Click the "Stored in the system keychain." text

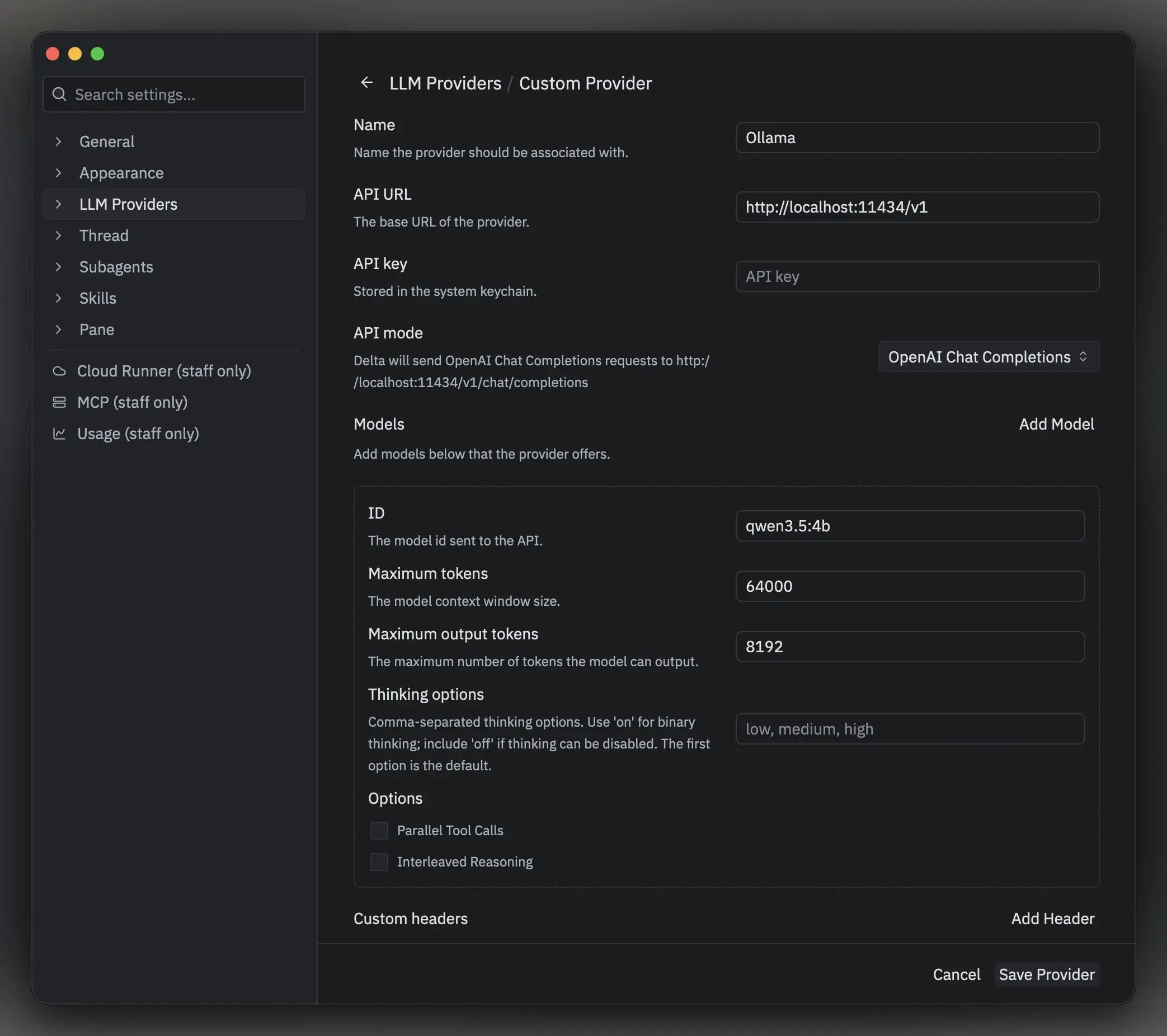pyautogui.click(x=445, y=291)
